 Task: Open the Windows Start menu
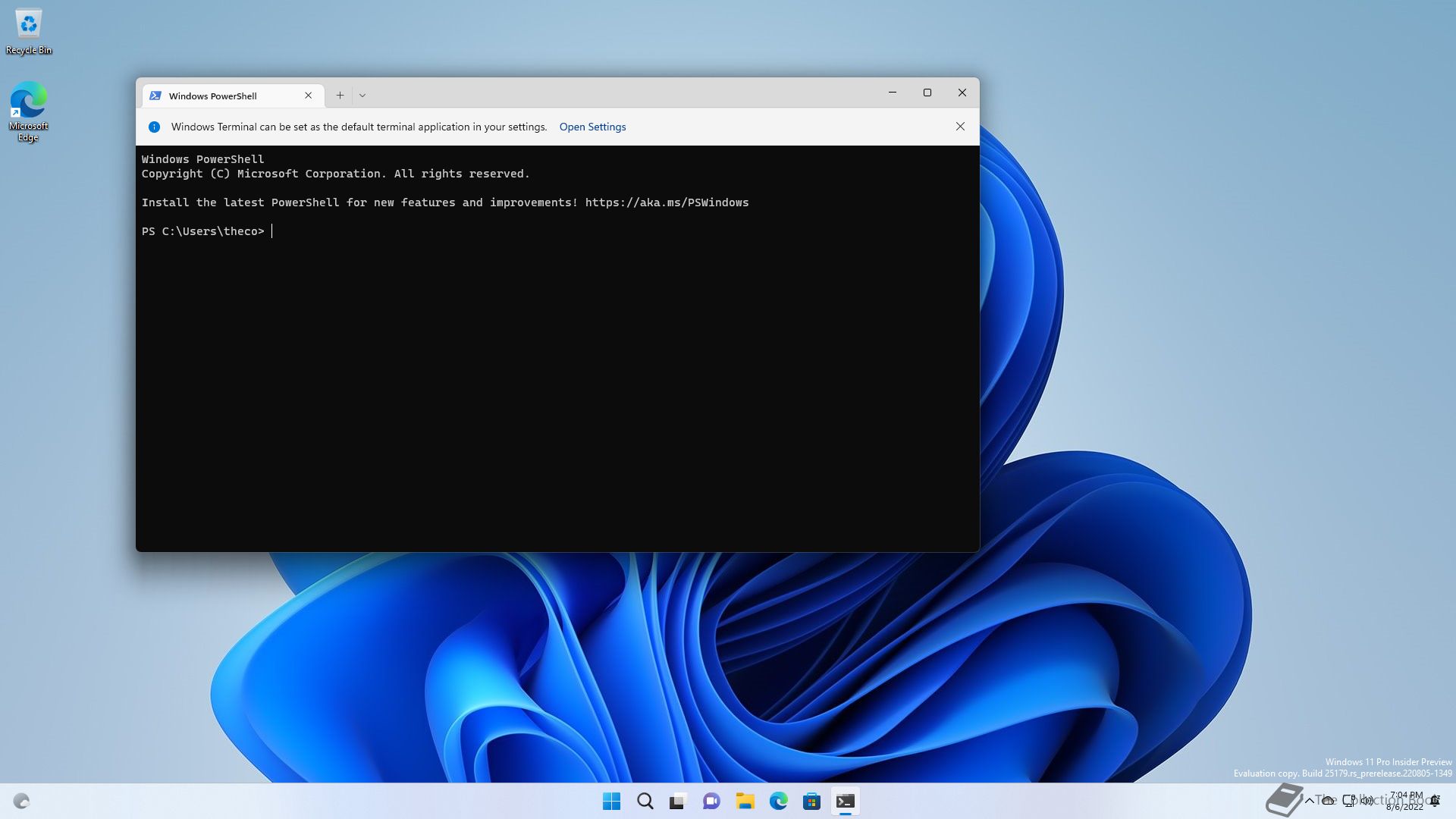611,801
